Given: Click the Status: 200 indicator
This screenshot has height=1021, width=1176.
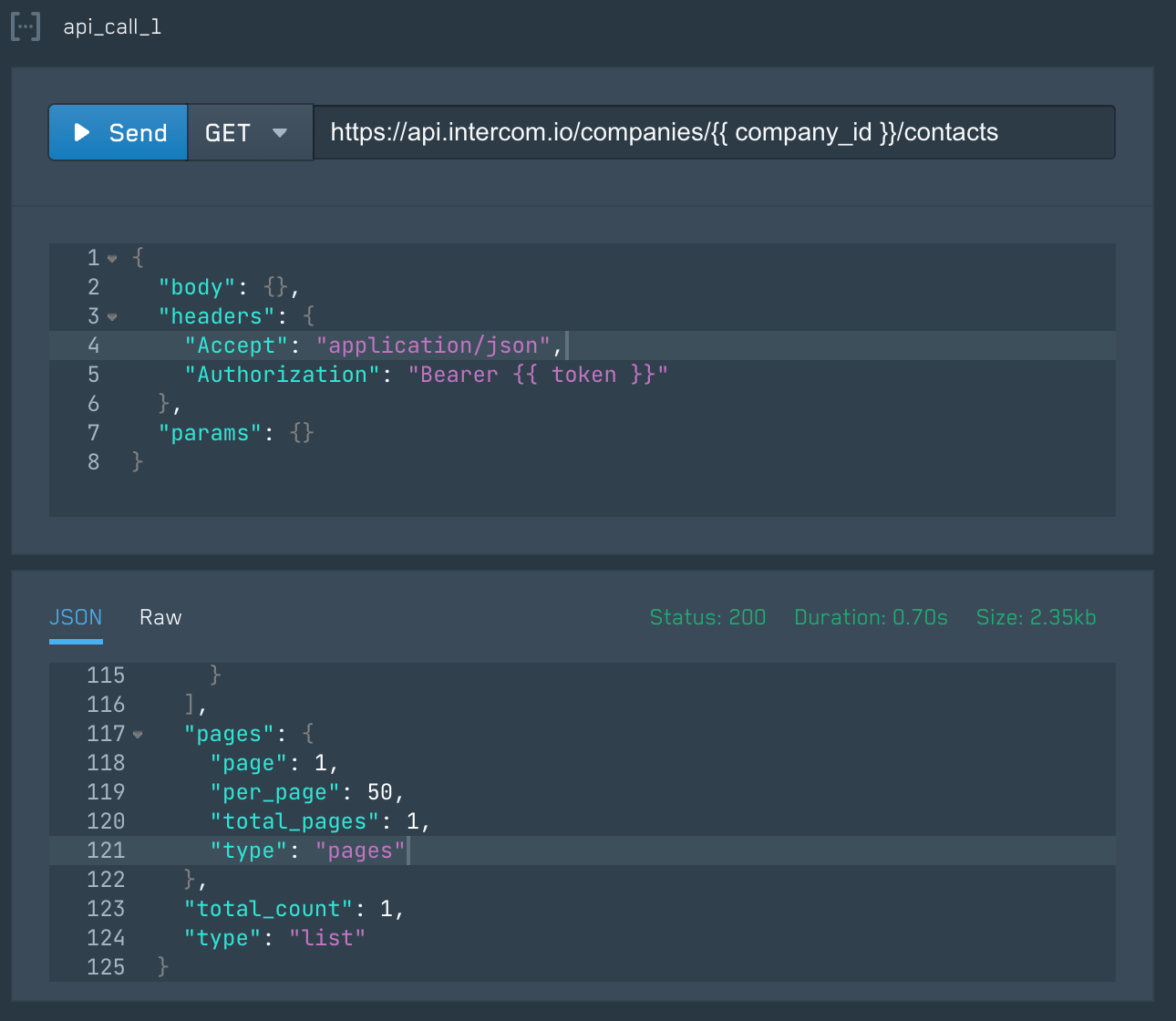Looking at the screenshot, I should click(x=707, y=617).
